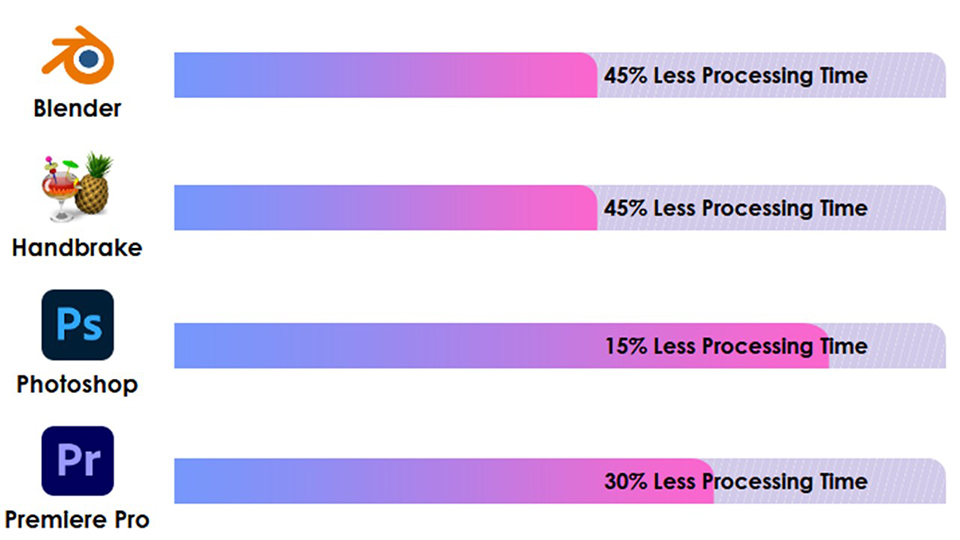Select the Photoshop Ps icon
Viewport: 960px width, 540px height.
click(x=77, y=325)
